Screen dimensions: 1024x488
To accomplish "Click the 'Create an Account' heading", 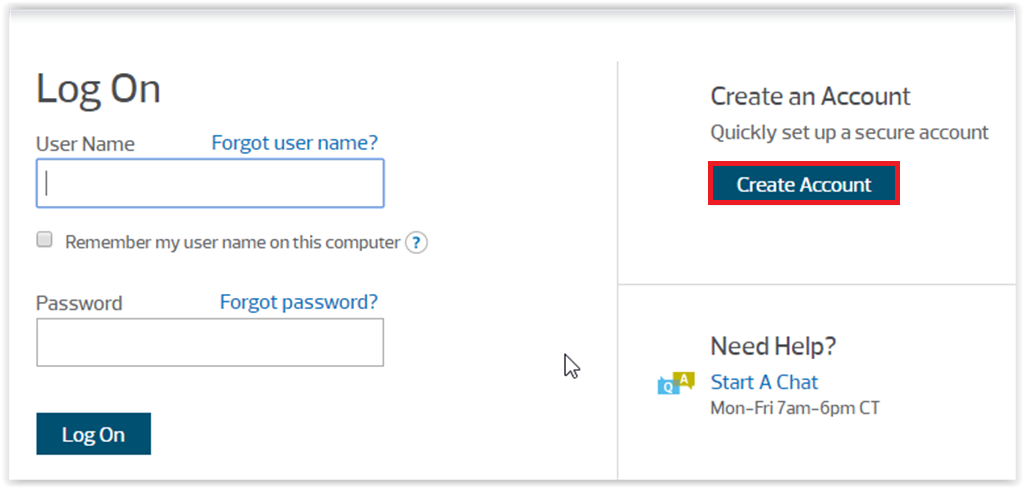I will (x=810, y=97).
